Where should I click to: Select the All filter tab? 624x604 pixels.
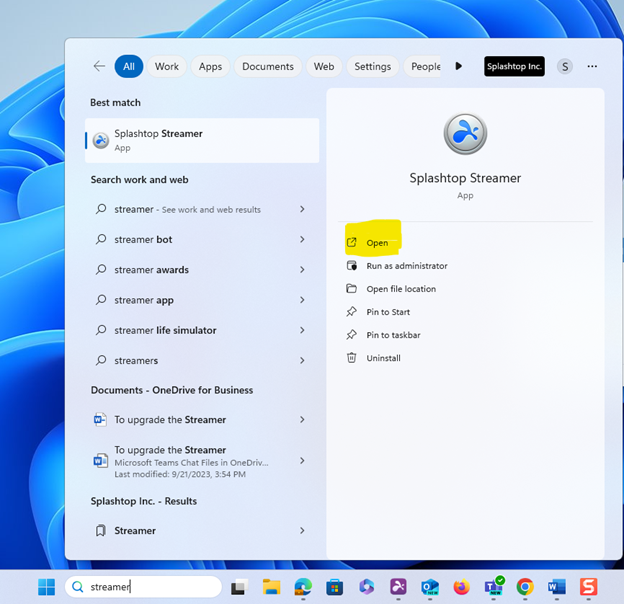point(129,66)
